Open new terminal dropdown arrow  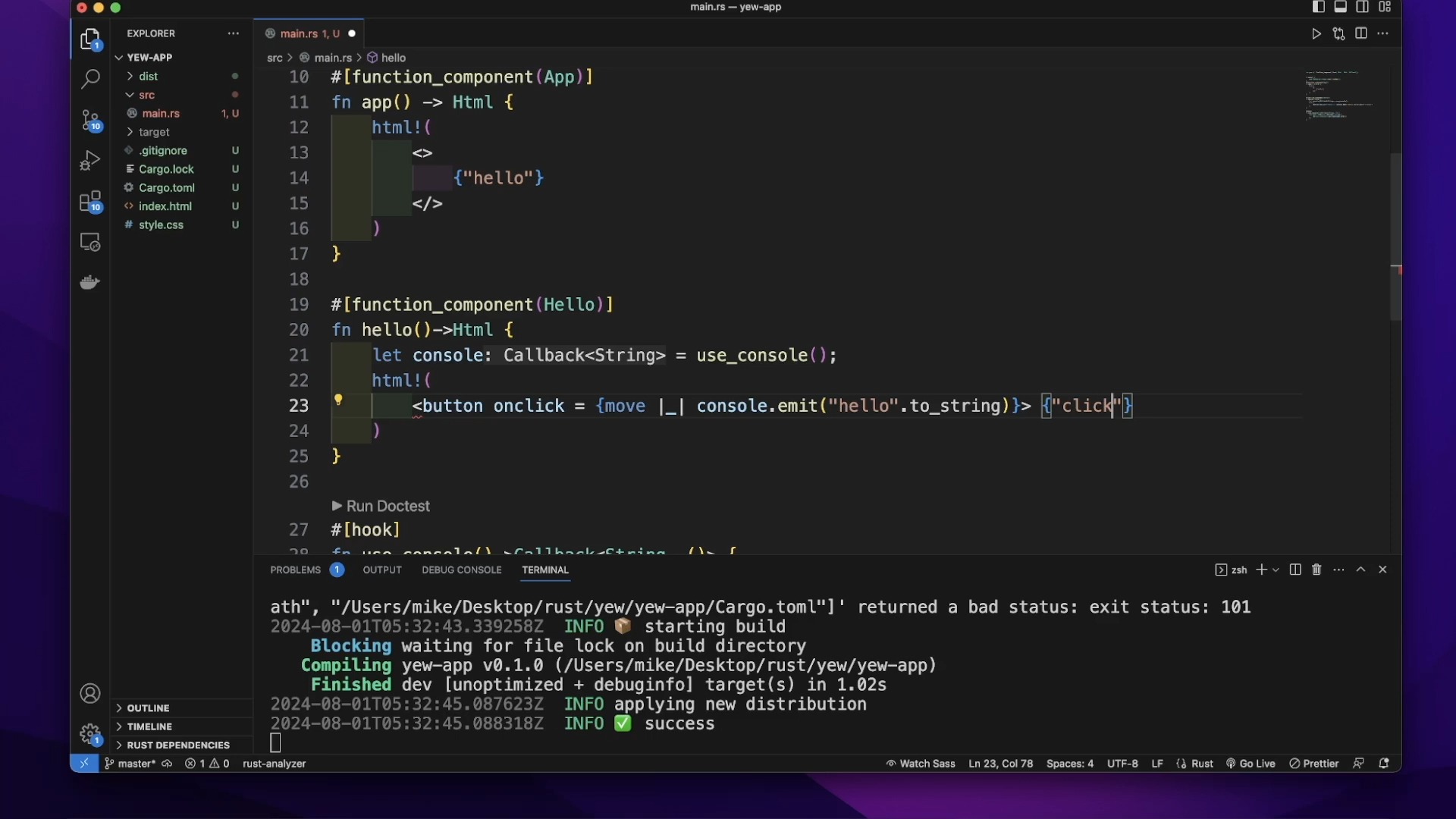[1276, 570]
